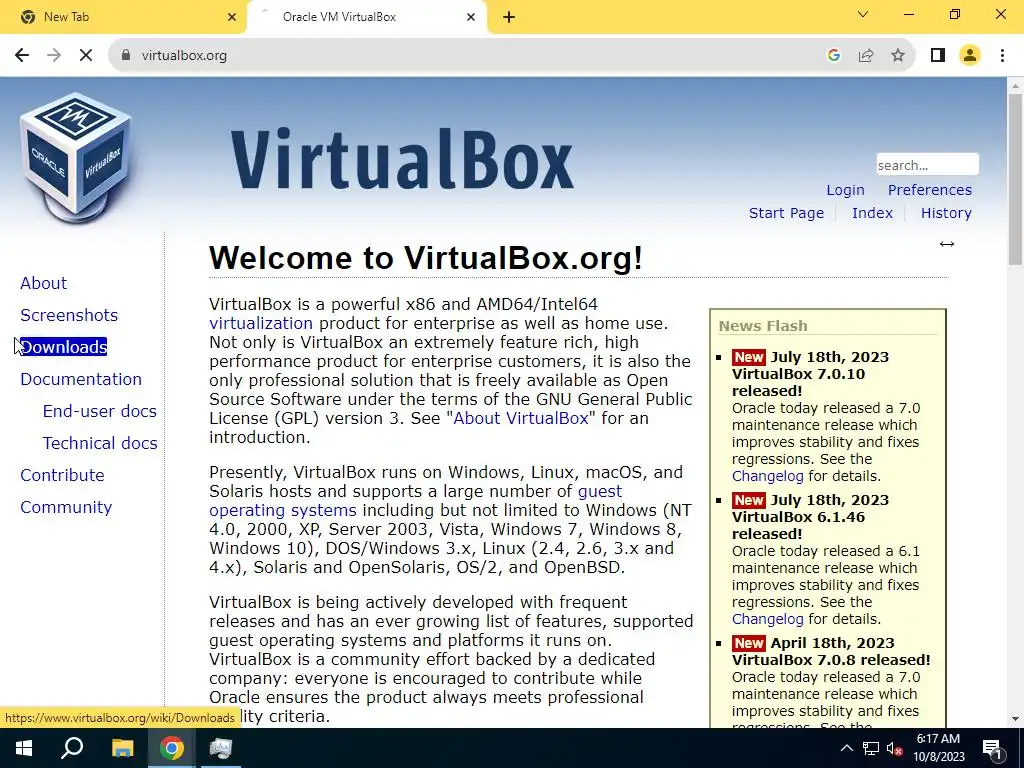Open the Downloads sidebar link
This screenshot has width=1024, height=768.
pos(63,347)
